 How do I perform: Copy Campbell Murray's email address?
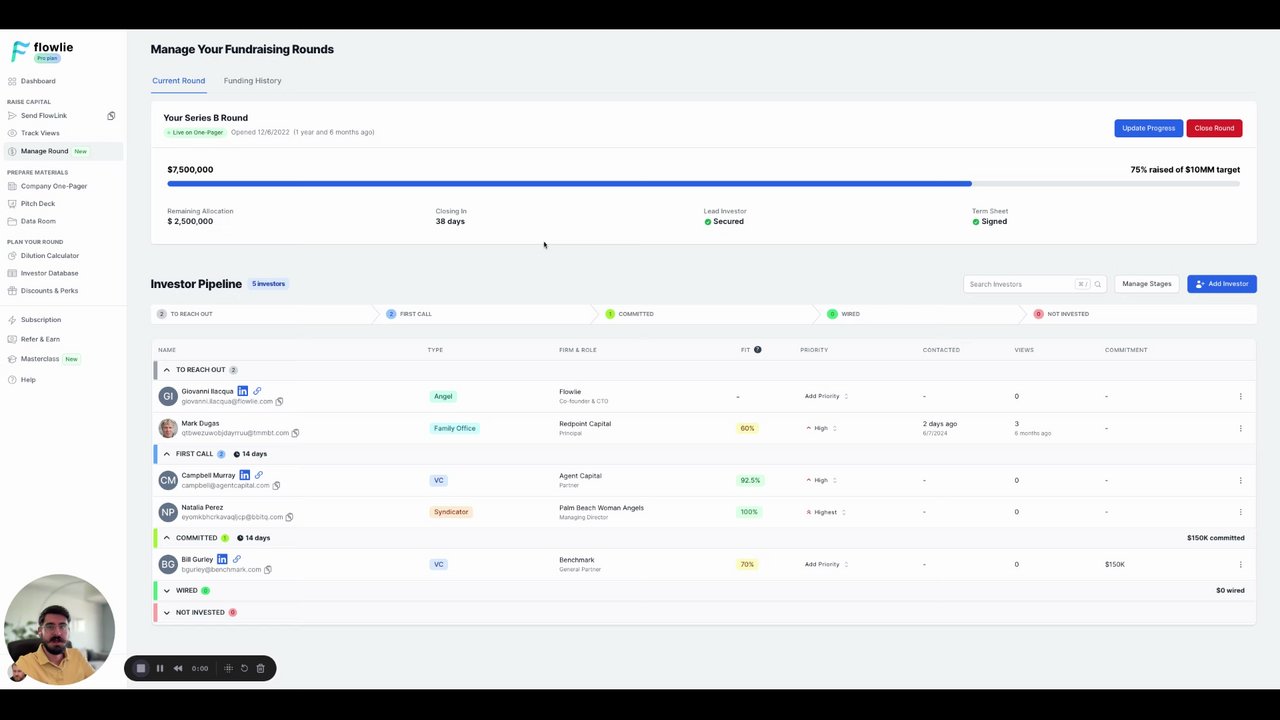point(276,485)
